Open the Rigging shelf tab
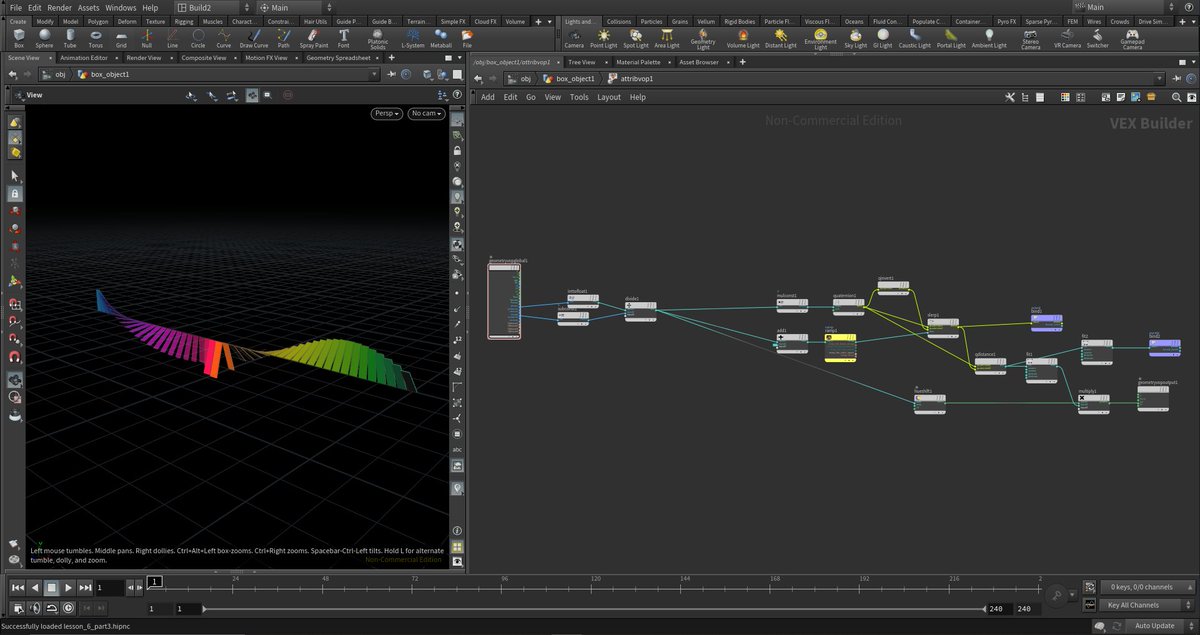This screenshot has height=635, width=1200. coord(183,21)
